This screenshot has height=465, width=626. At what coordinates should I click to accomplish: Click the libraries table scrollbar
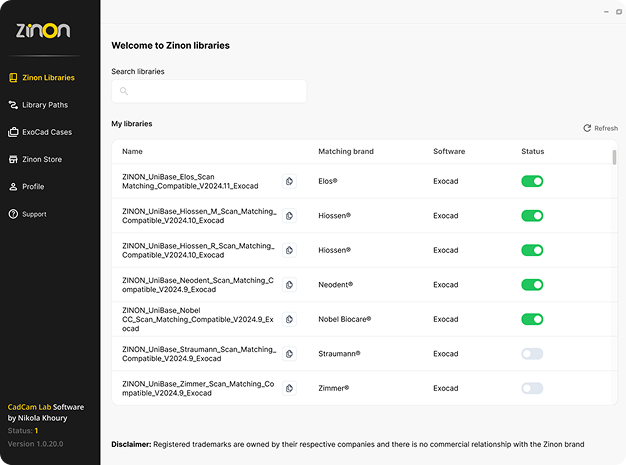pyautogui.click(x=614, y=157)
